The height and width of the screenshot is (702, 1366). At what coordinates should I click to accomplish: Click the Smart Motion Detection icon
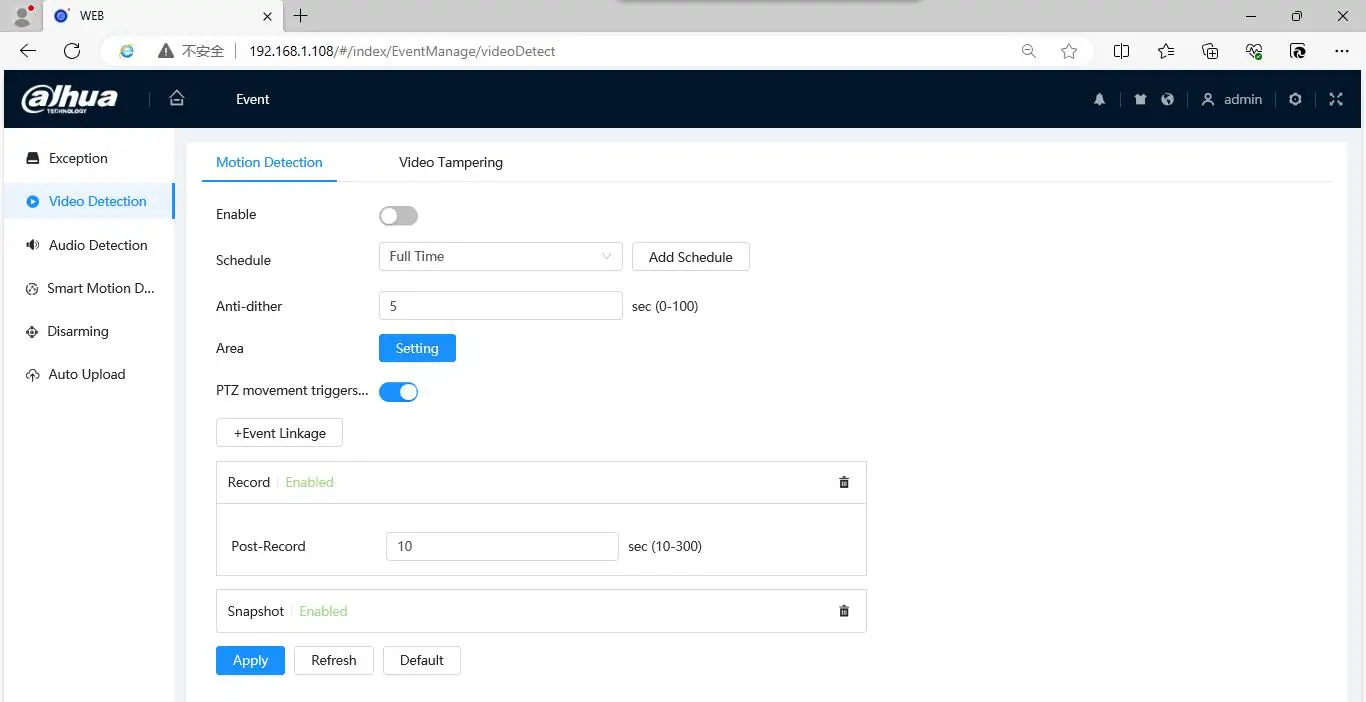(31, 288)
